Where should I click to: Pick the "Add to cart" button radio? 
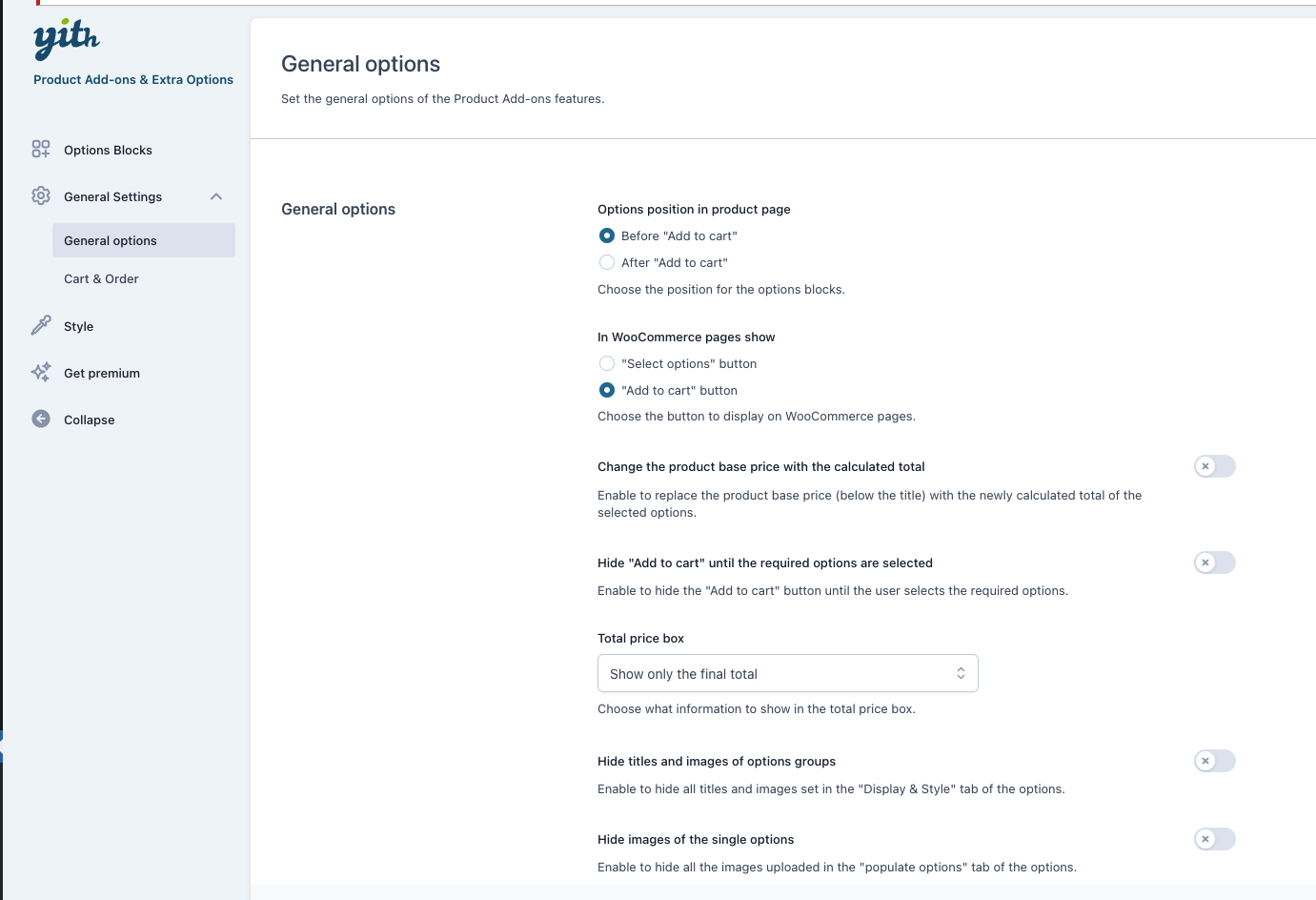point(607,390)
